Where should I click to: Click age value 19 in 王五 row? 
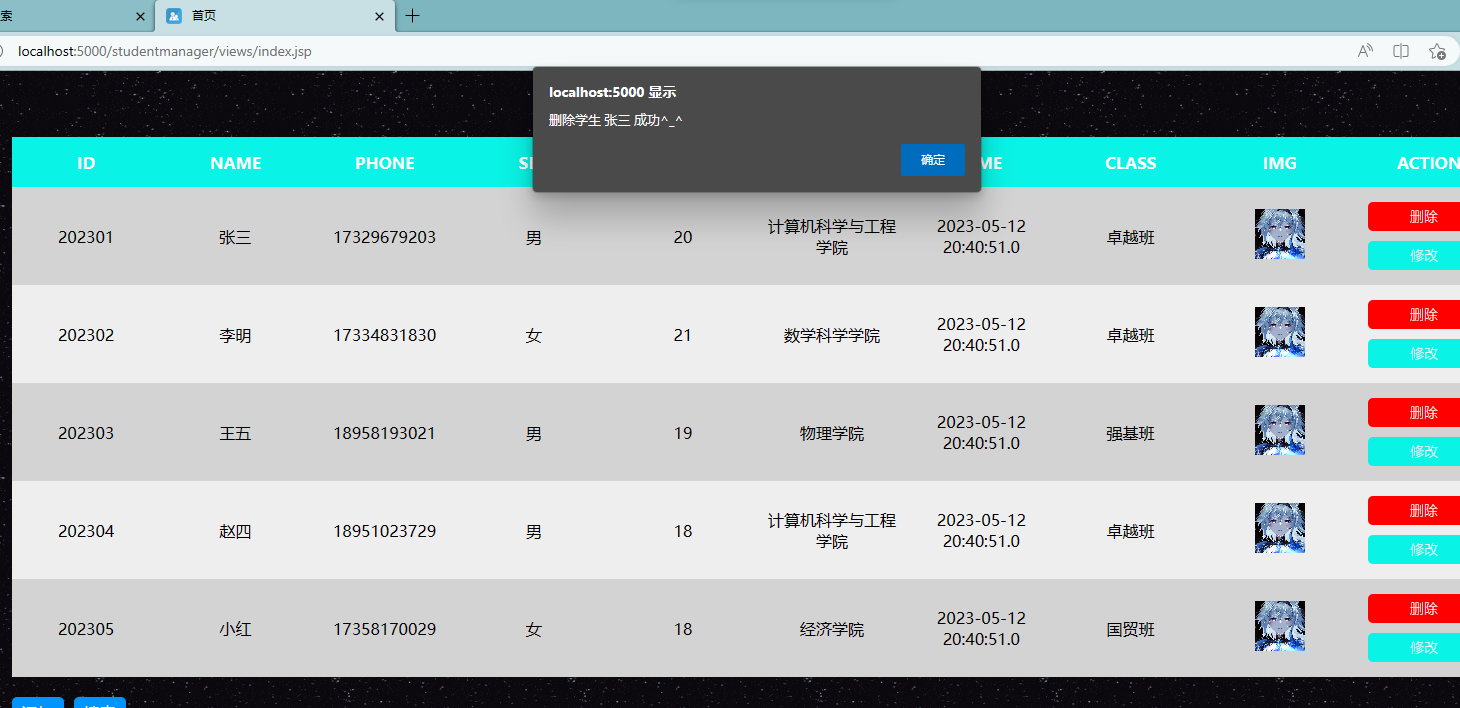click(x=683, y=433)
